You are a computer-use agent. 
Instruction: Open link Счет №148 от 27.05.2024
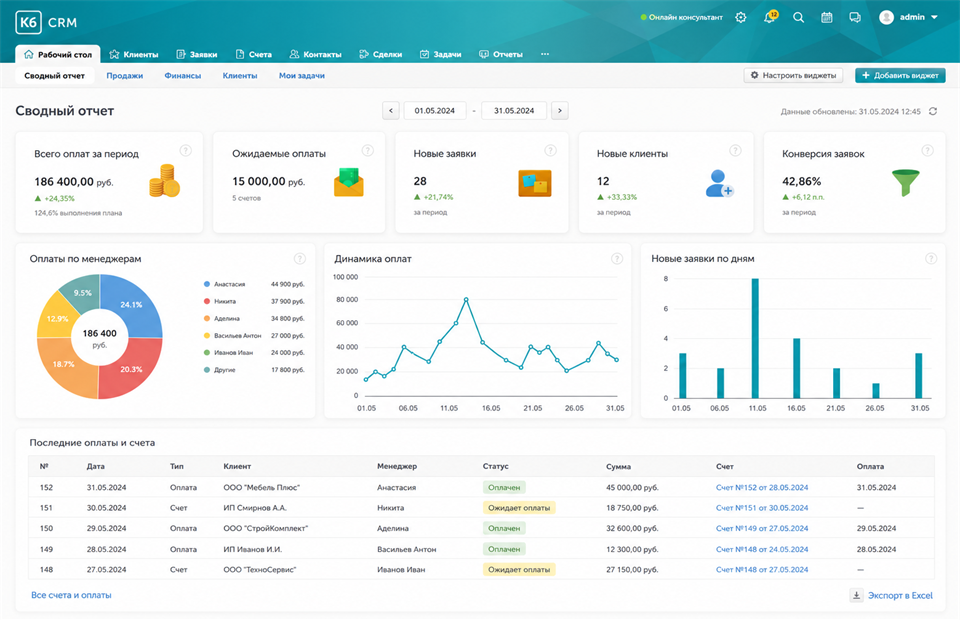762,570
